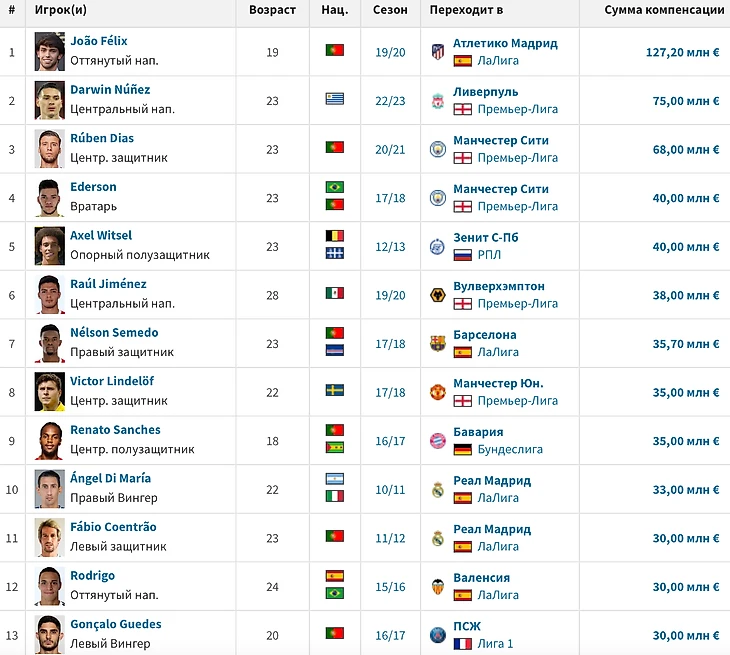Sort by Сумма компенсации column header

664,10
